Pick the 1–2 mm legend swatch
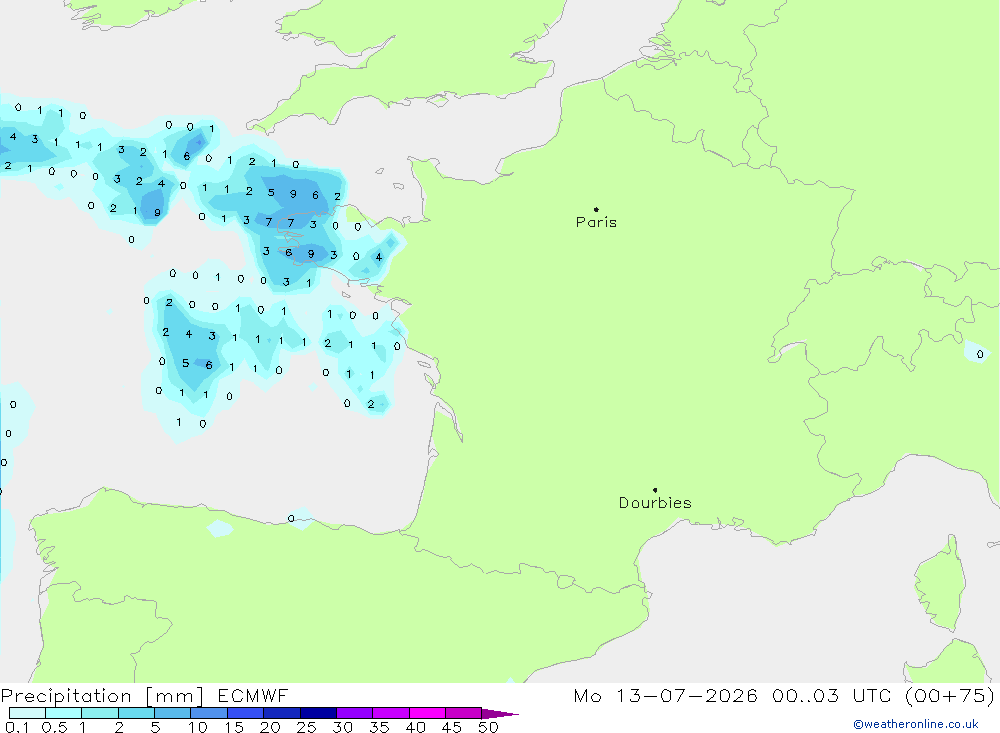This screenshot has height=733, width=1000. [x=100, y=713]
